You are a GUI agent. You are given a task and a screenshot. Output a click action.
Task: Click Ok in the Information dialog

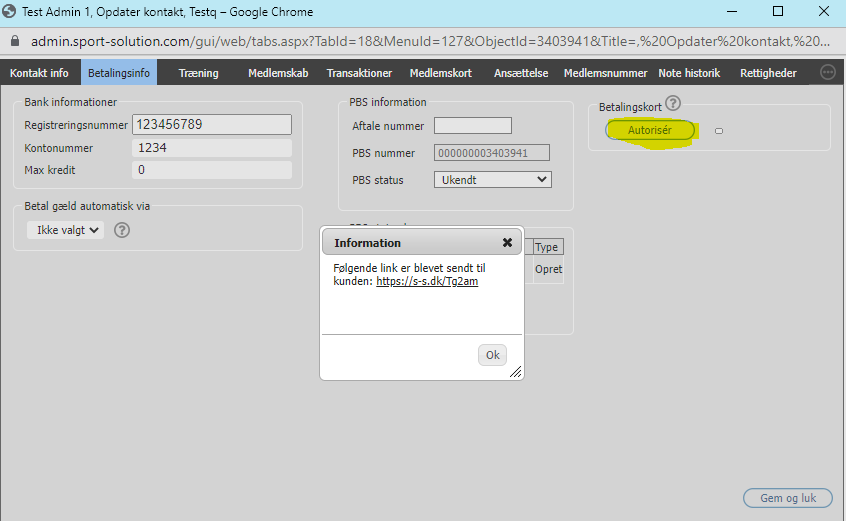pyautogui.click(x=492, y=355)
